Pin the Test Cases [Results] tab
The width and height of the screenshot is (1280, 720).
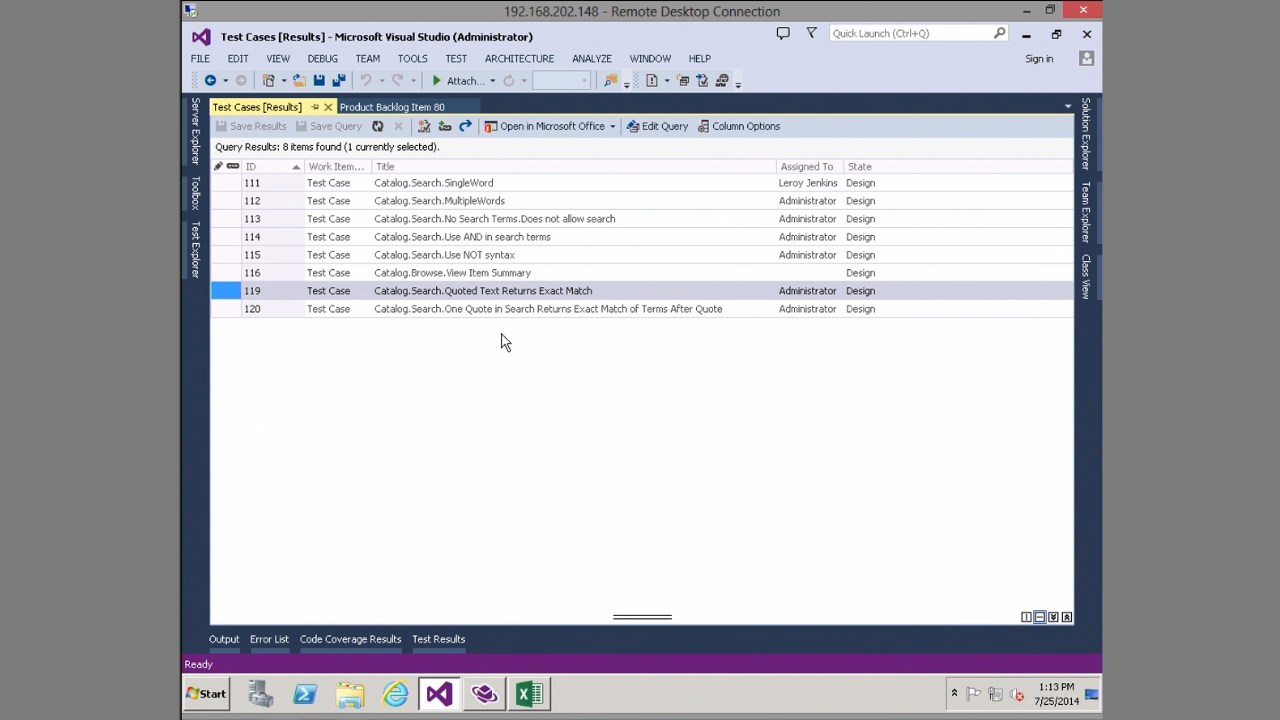pos(315,107)
